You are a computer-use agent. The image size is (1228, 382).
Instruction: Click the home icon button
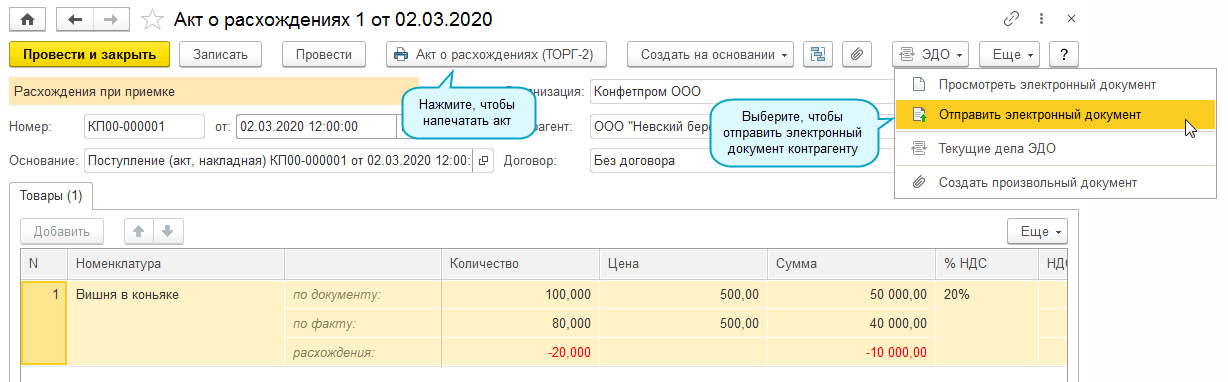[x=28, y=19]
